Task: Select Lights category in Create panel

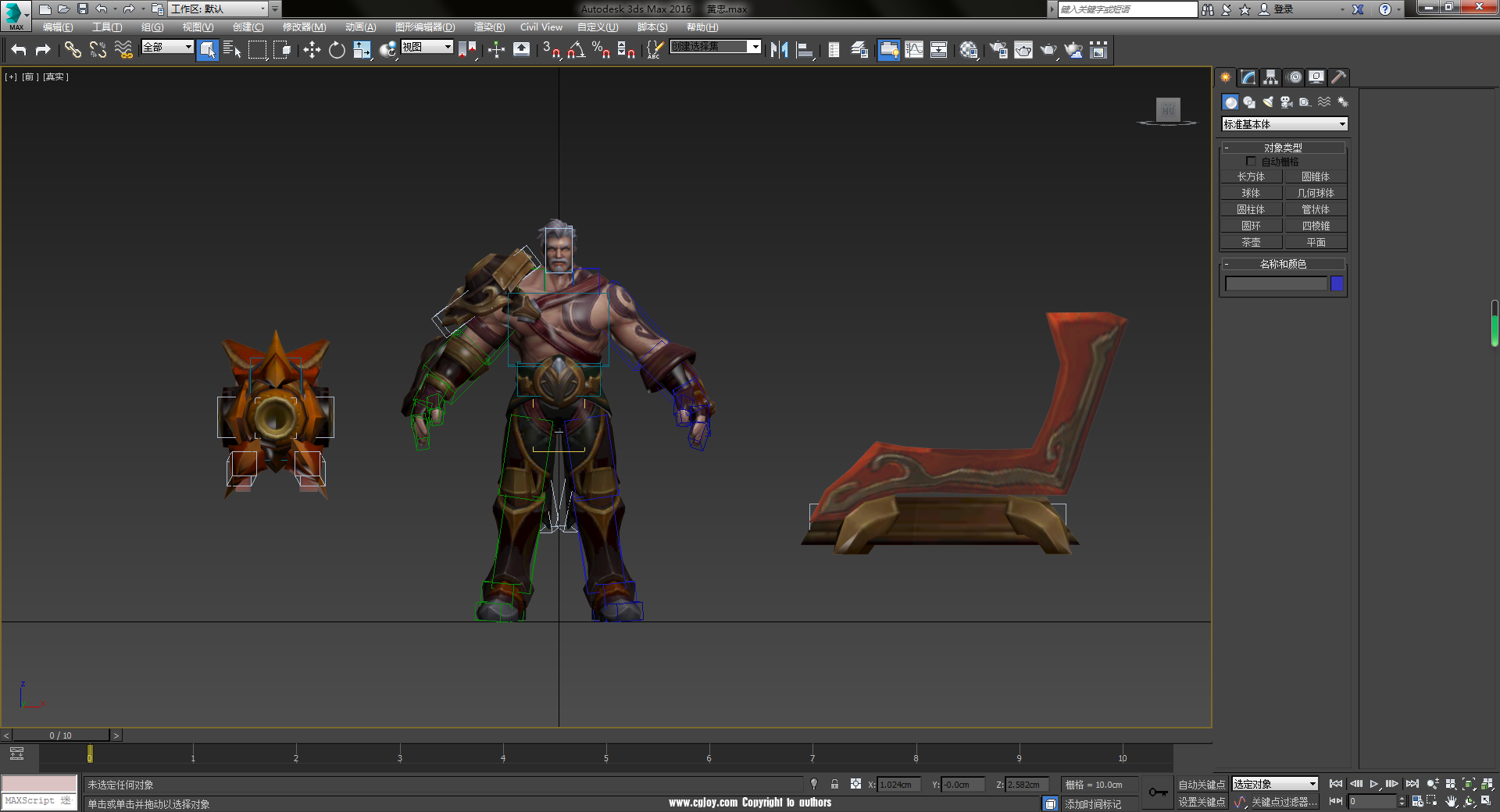Action: point(1268,102)
